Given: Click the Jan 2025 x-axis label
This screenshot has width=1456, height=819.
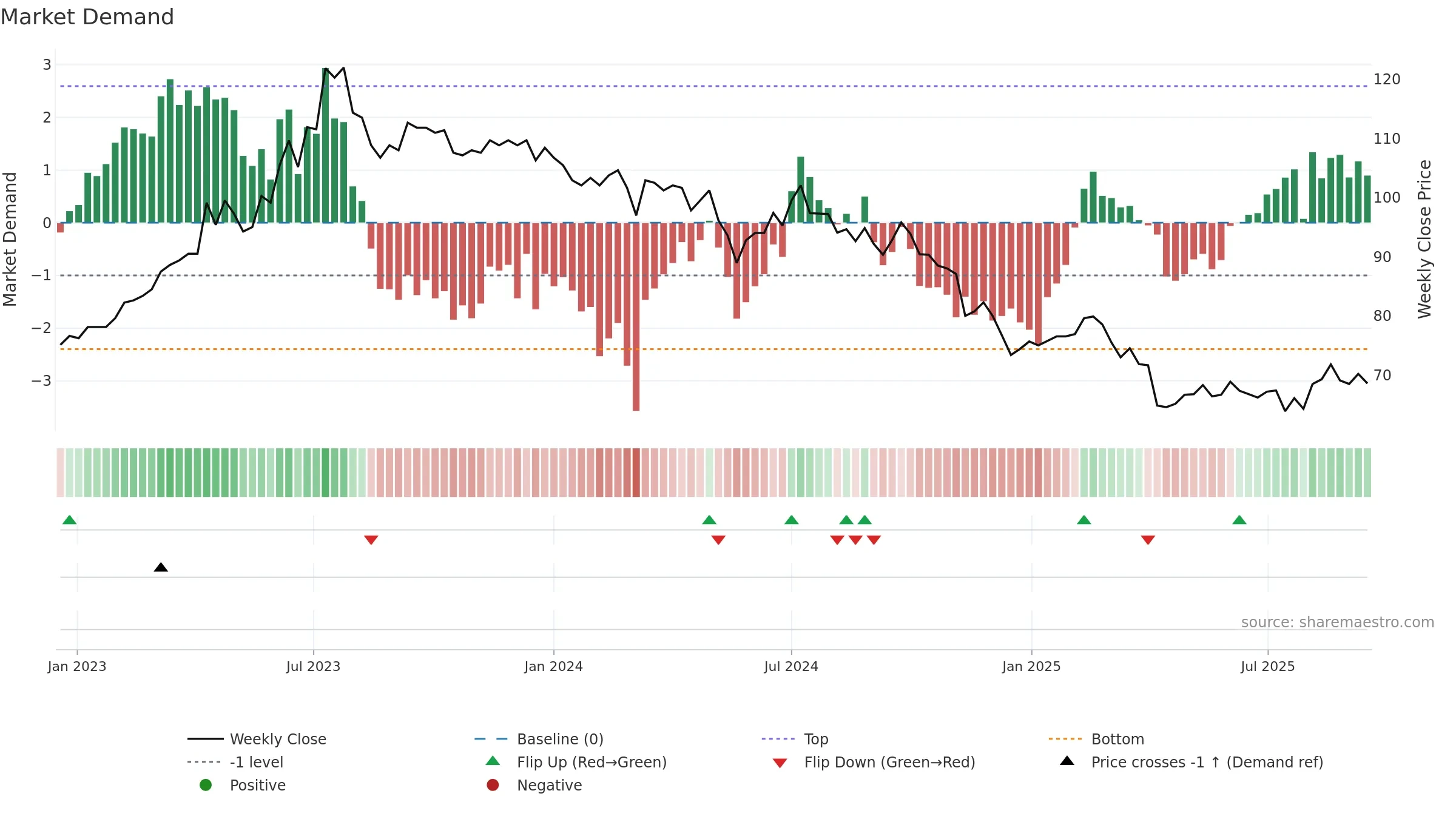Looking at the screenshot, I should (x=1031, y=666).
